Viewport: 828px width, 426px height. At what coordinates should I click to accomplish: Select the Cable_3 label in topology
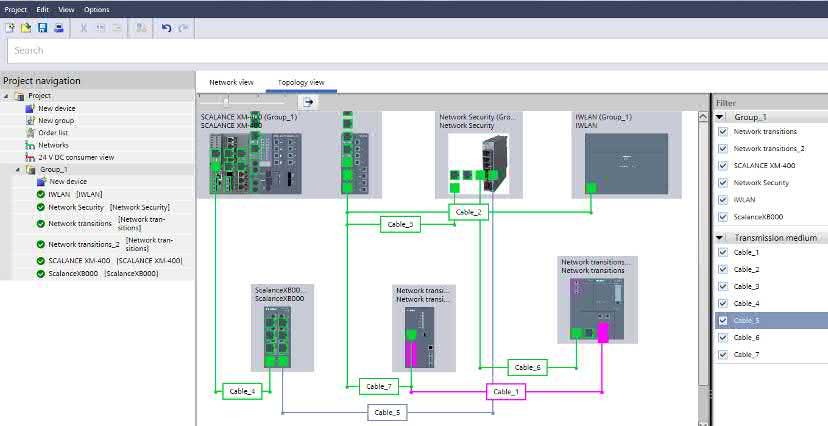[400, 224]
